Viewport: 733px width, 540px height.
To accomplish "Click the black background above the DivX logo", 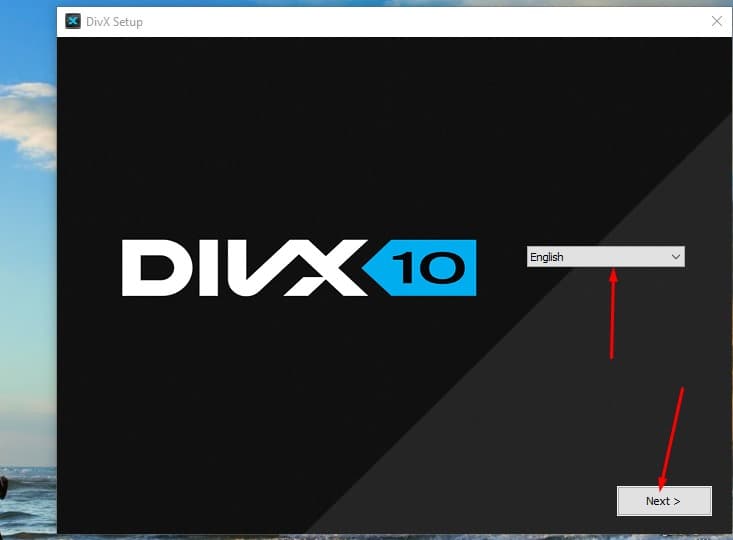I will [300, 130].
